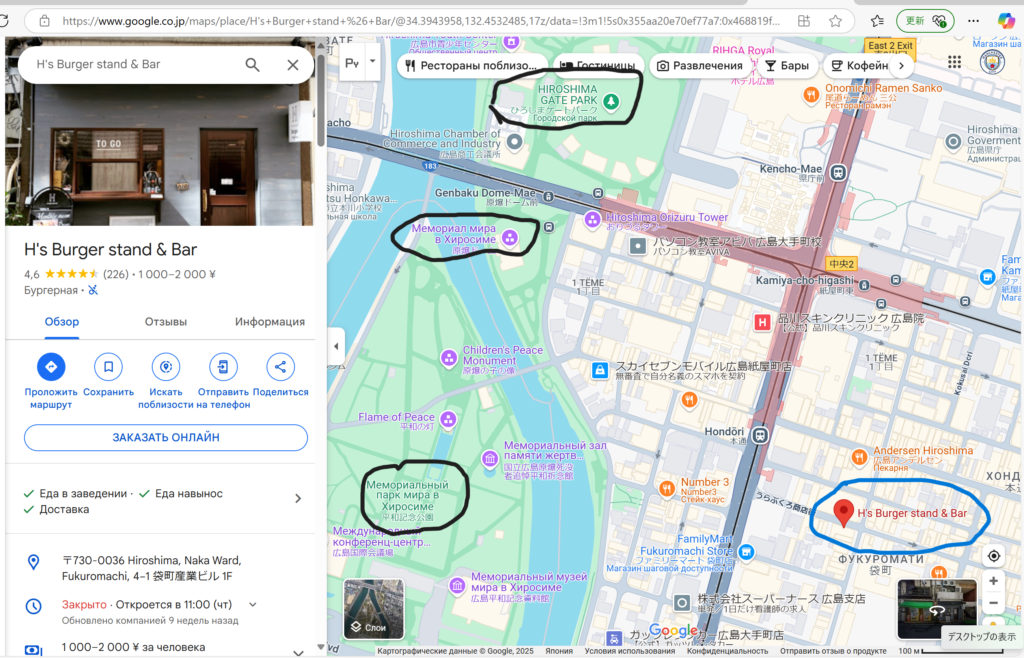Click the Кофейни filter chip
Screen dimensions: 1024x658
click(x=859, y=66)
